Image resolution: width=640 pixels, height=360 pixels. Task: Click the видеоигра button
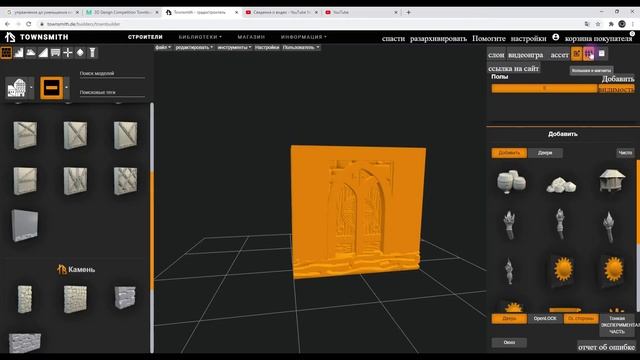526,54
